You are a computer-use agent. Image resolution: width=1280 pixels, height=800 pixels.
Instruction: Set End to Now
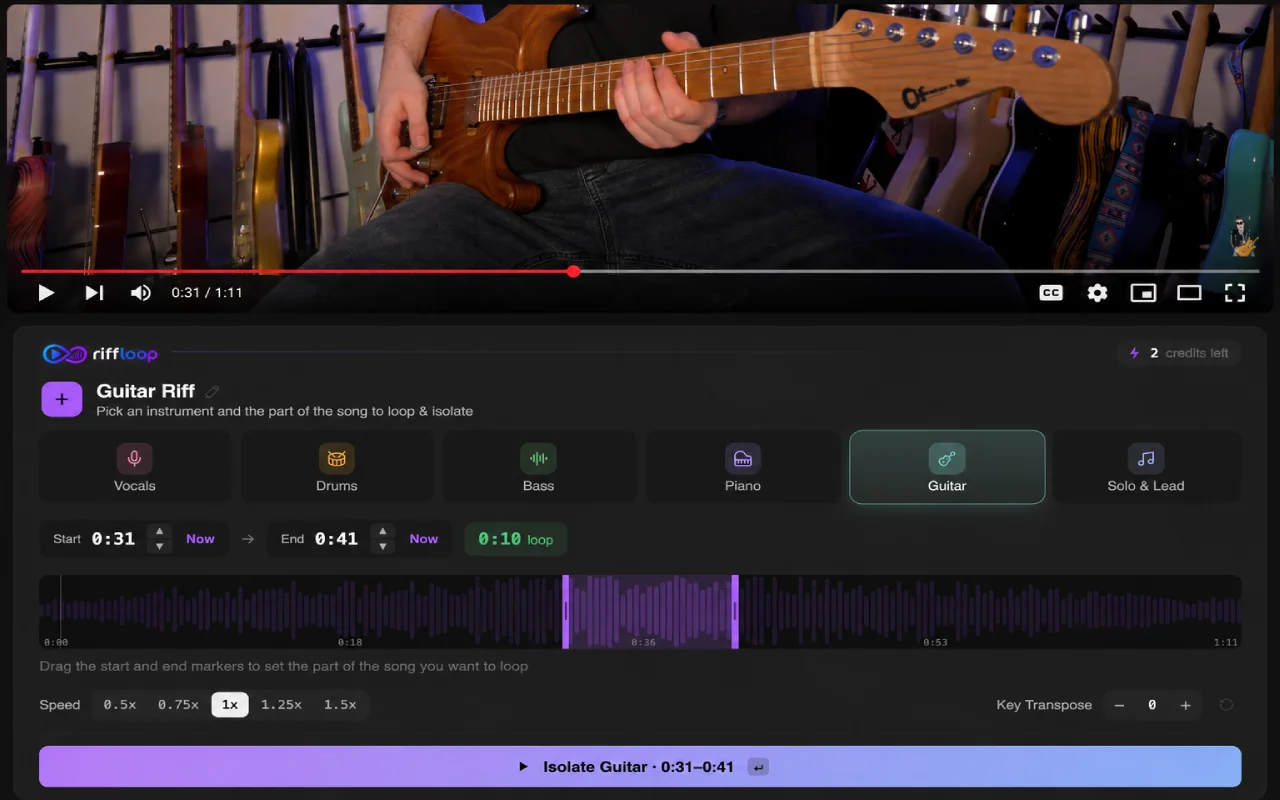tap(424, 539)
